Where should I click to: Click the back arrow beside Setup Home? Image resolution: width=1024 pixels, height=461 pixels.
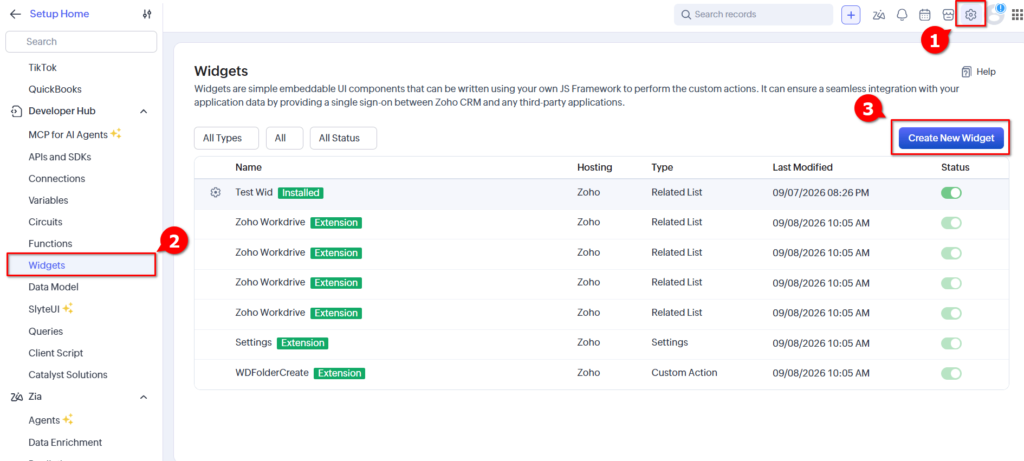(x=15, y=14)
